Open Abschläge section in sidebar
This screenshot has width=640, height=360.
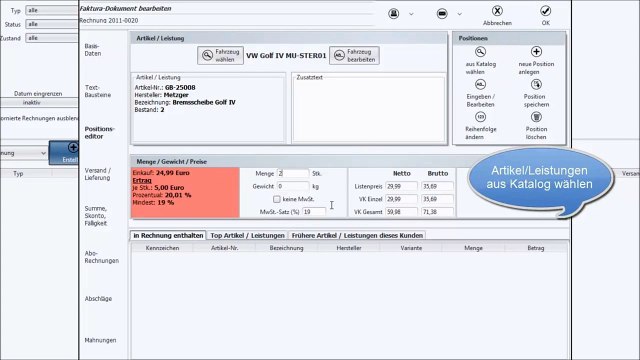98,299
